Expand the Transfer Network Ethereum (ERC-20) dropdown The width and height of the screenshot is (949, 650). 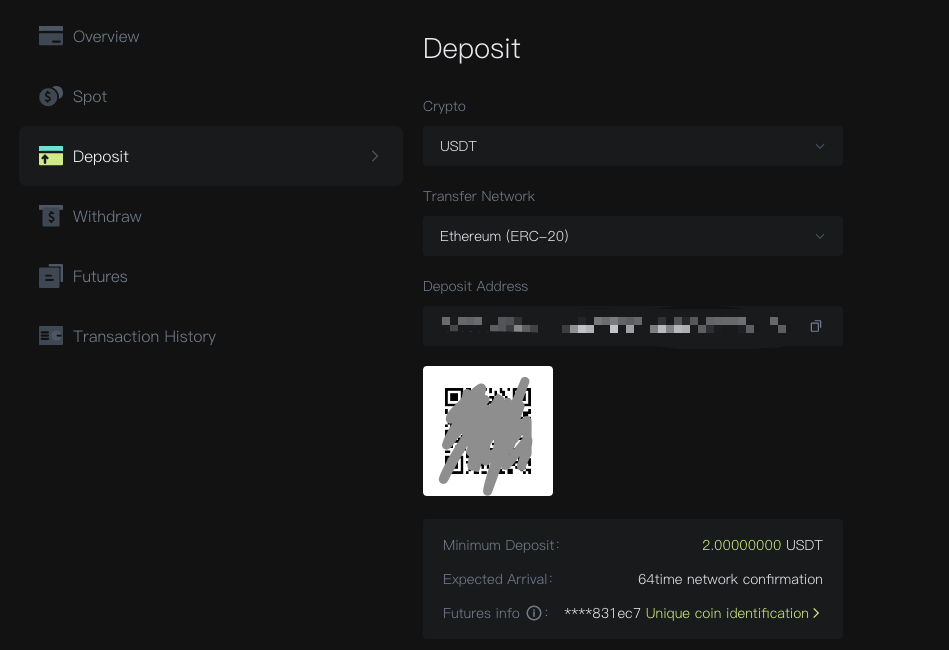pyautogui.click(x=632, y=236)
